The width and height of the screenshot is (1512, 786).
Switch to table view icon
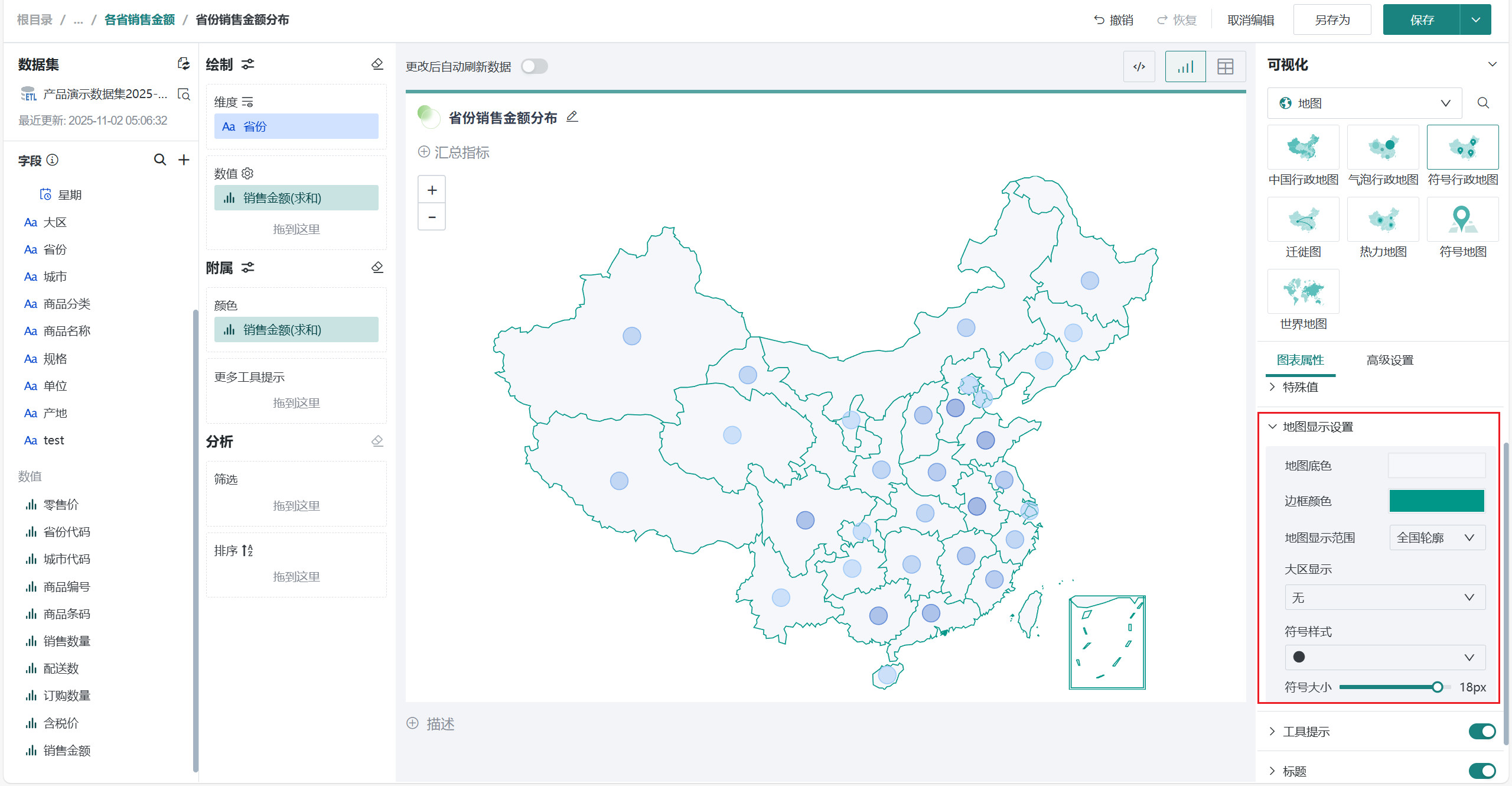pyautogui.click(x=1225, y=67)
